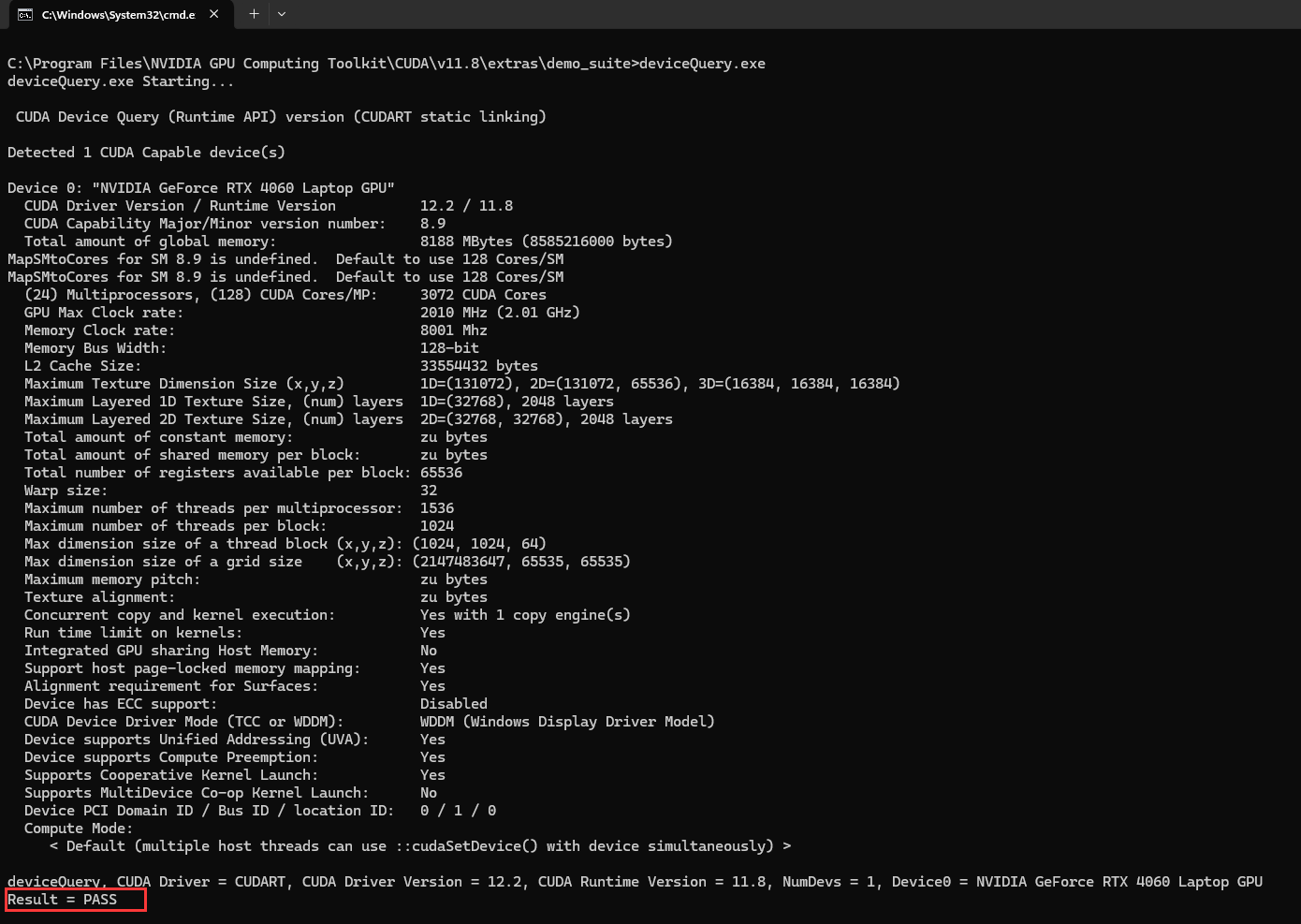Select the C:\Windows\System32\cmd.exe tab
The height and width of the screenshot is (924, 1301).
click(x=118, y=15)
